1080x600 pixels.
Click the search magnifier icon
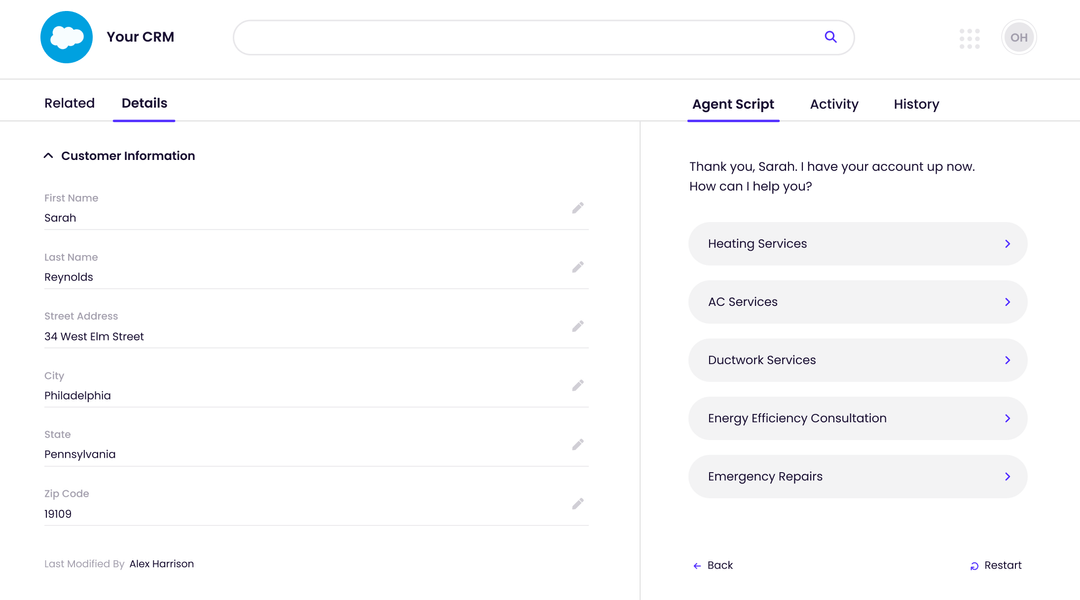pos(830,37)
